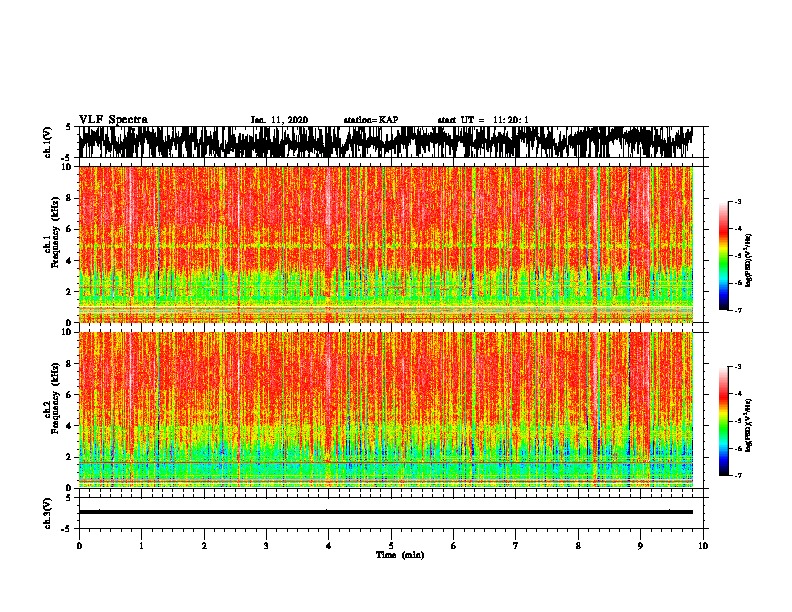Click time axis tick label 7

click(516, 546)
